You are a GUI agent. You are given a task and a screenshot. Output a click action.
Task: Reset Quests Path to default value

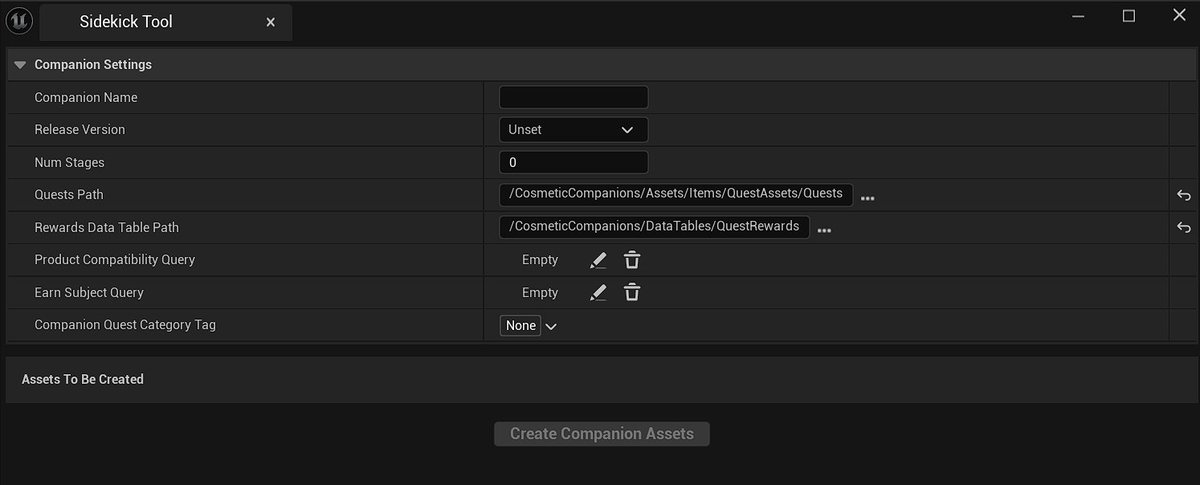tap(1184, 195)
